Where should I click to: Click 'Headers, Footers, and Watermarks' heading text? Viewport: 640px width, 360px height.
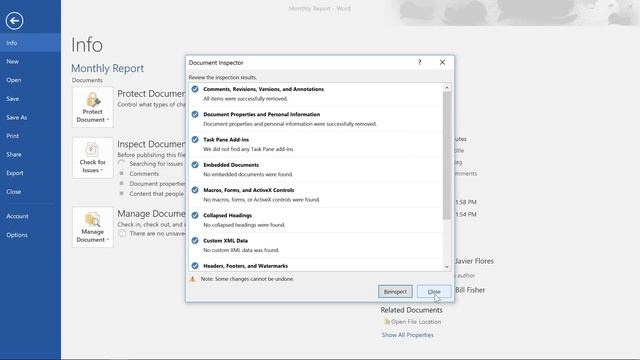(246, 266)
